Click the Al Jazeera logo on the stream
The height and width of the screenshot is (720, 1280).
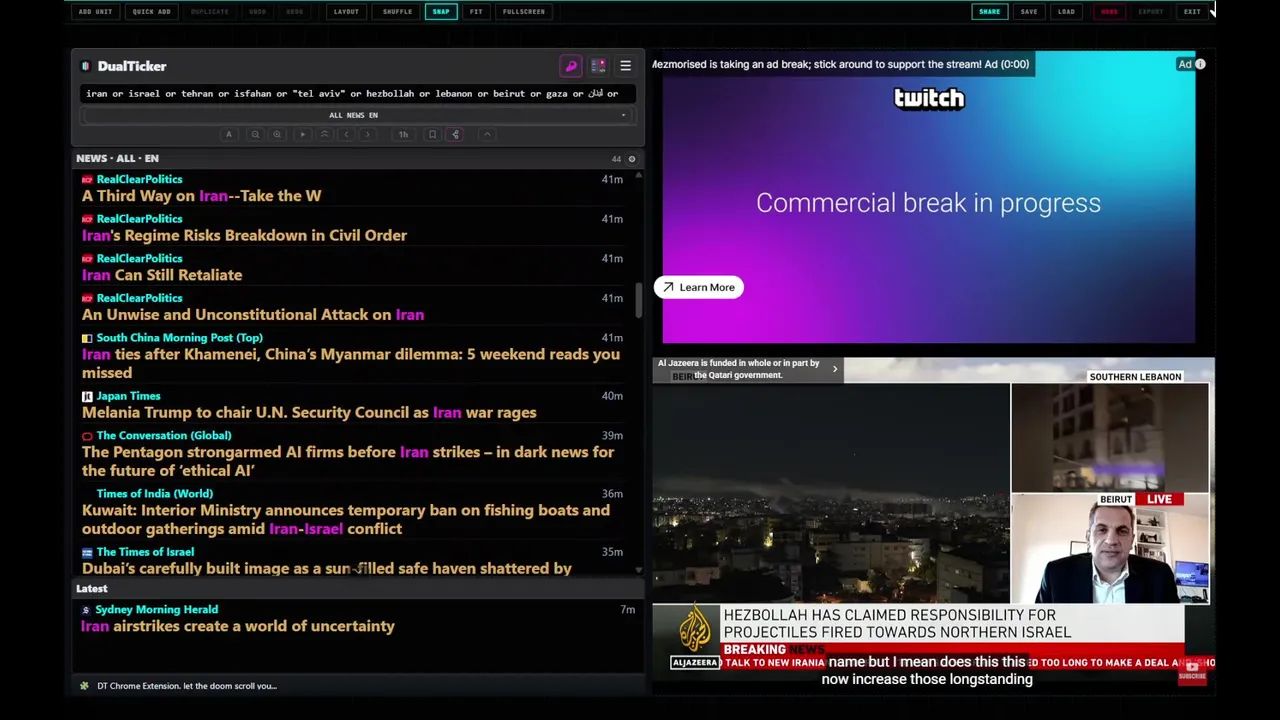click(694, 634)
